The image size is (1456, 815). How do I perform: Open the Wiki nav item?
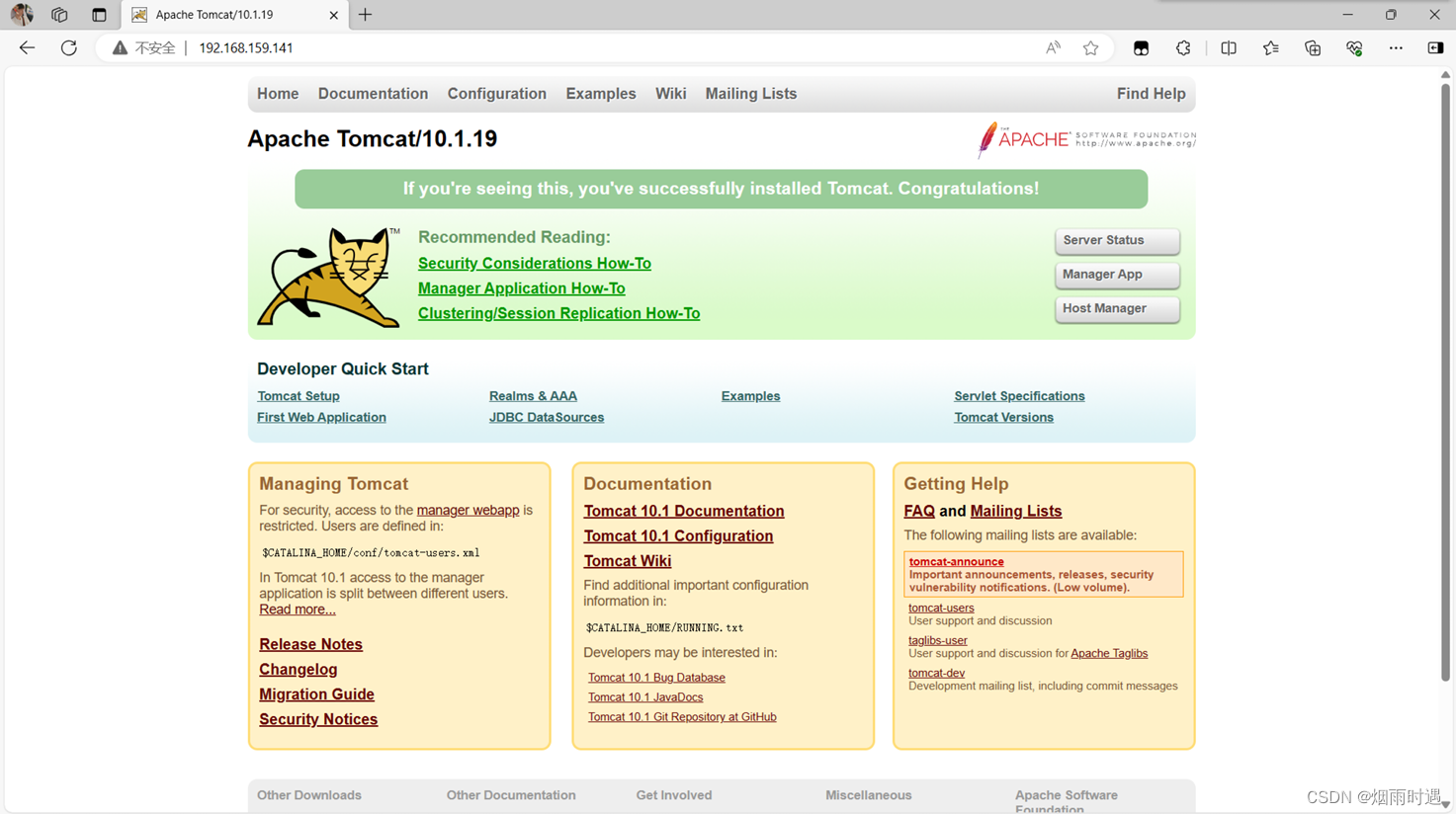tap(670, 94)
